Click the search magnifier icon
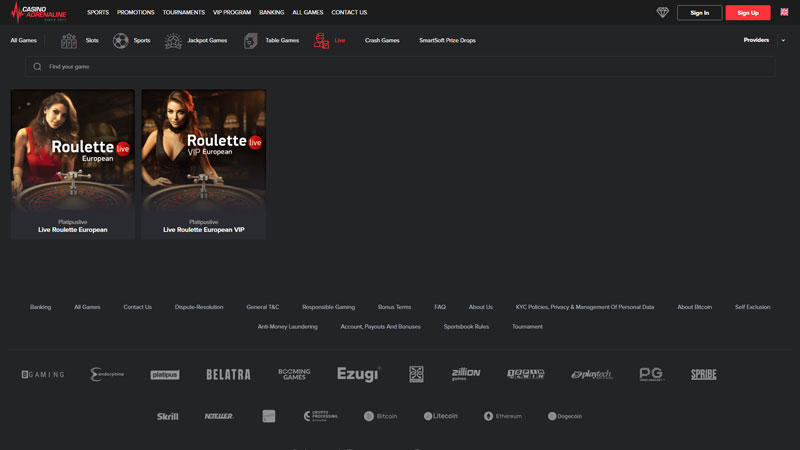The image size is (800, 450). click(37, 66)
